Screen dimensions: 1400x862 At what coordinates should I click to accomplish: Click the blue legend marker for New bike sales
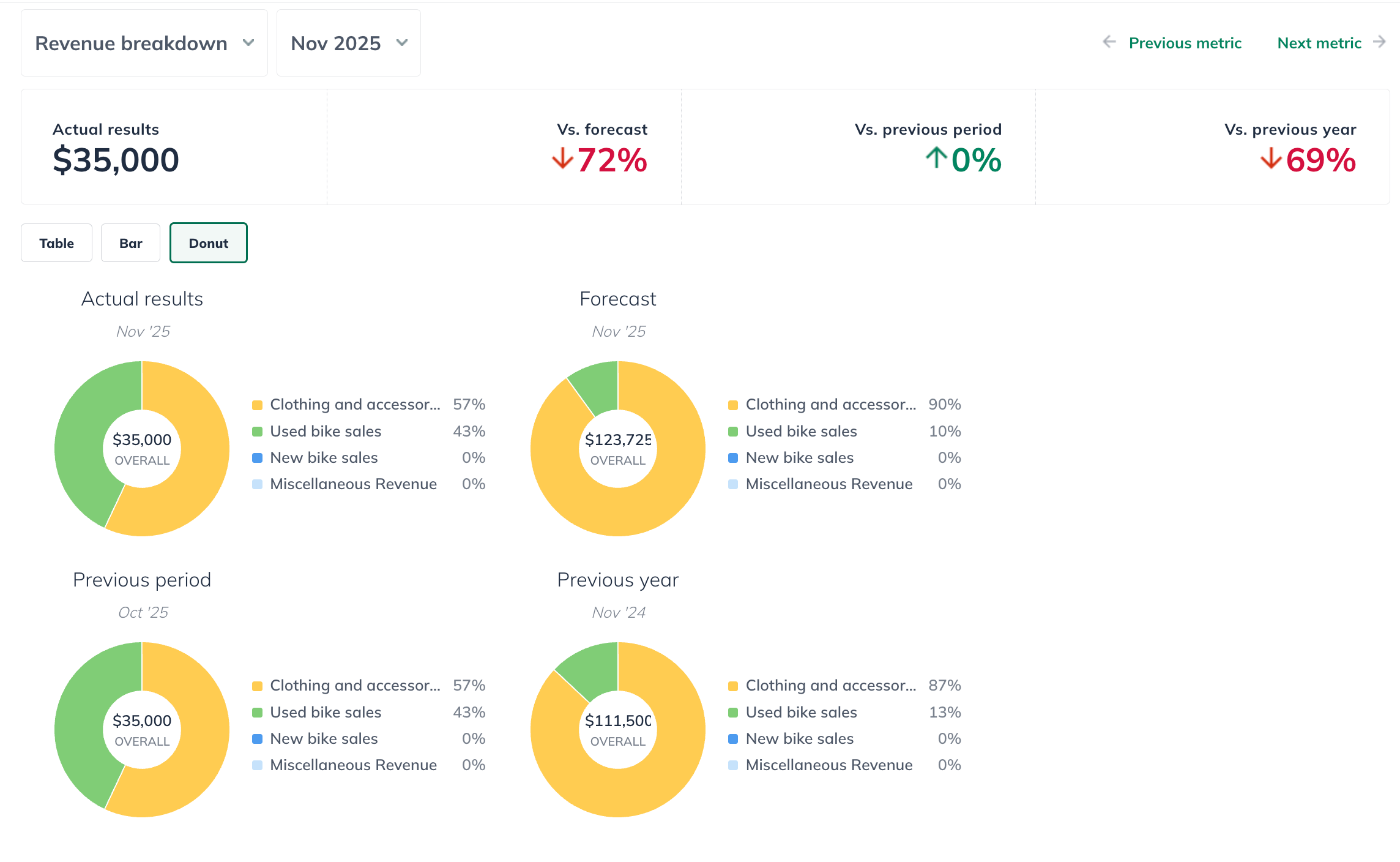[x=256, y=457]
